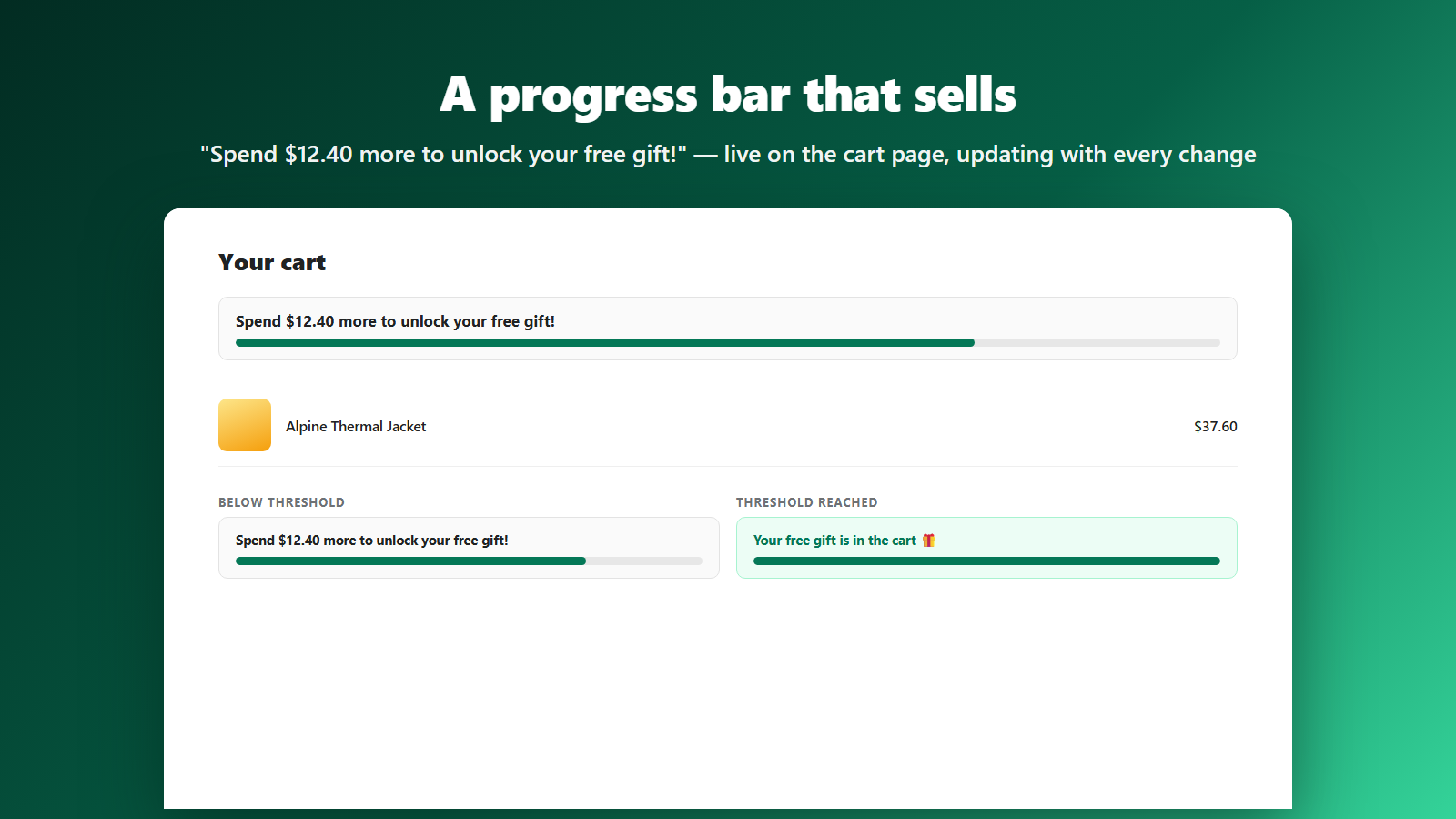Click the Below Threshold example card
This screenshot has height=819, width=1456.
[x=469, y=548]
